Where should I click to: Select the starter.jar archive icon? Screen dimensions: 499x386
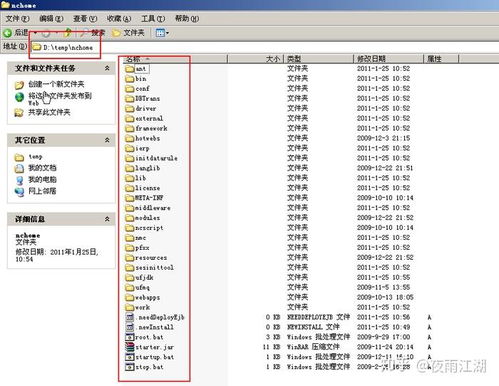(130, 347)
